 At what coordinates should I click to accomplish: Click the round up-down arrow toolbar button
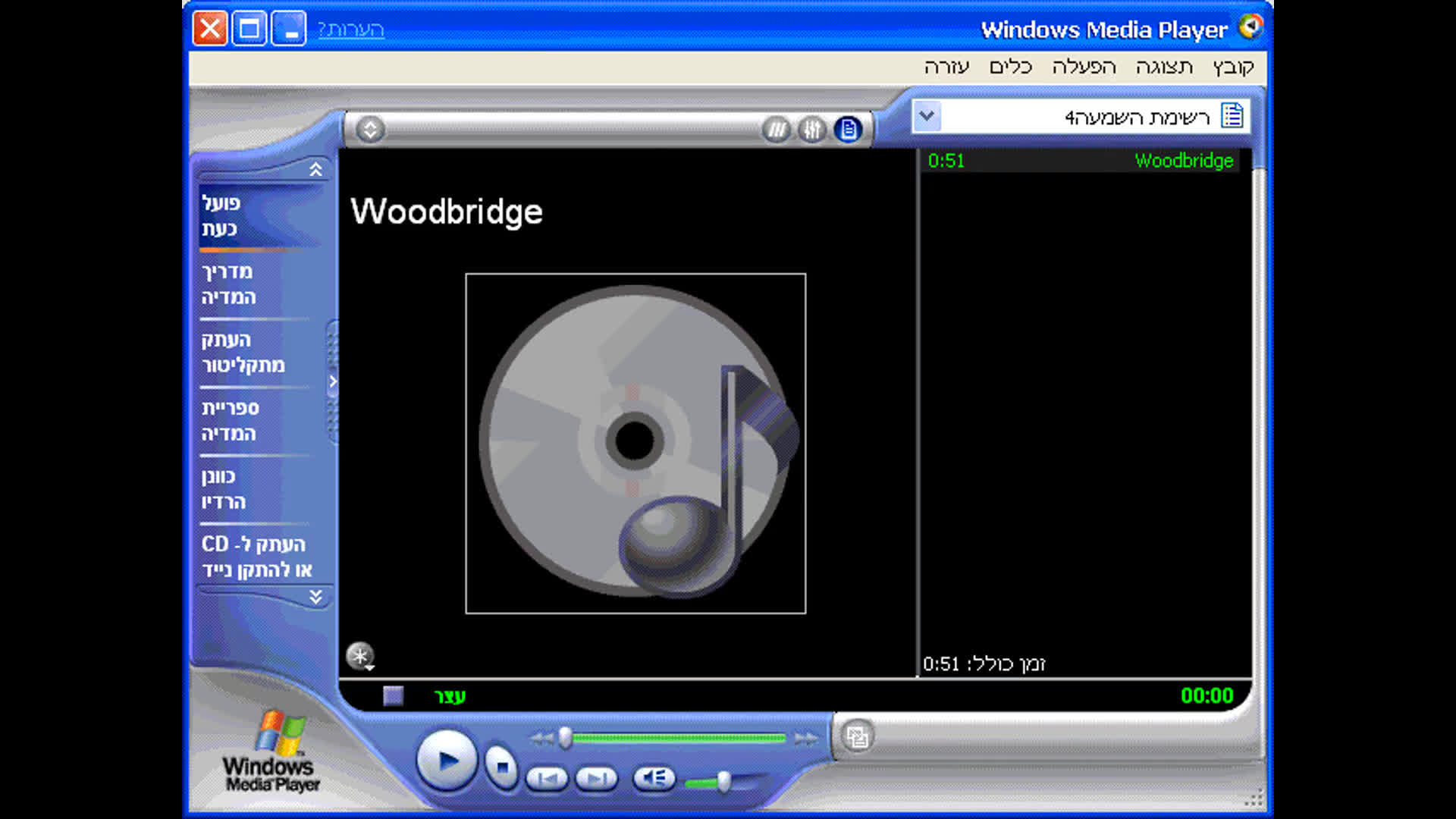coord(370,130)
